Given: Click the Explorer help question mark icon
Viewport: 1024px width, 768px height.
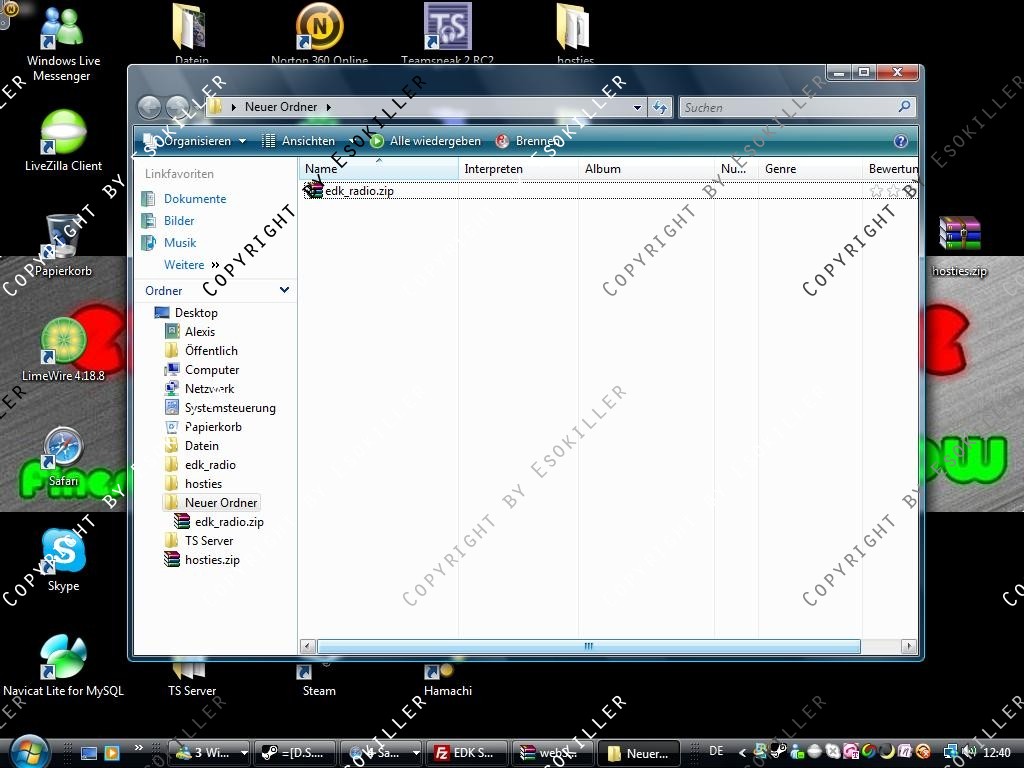Looking at the screenshot, I should point(900,142).
